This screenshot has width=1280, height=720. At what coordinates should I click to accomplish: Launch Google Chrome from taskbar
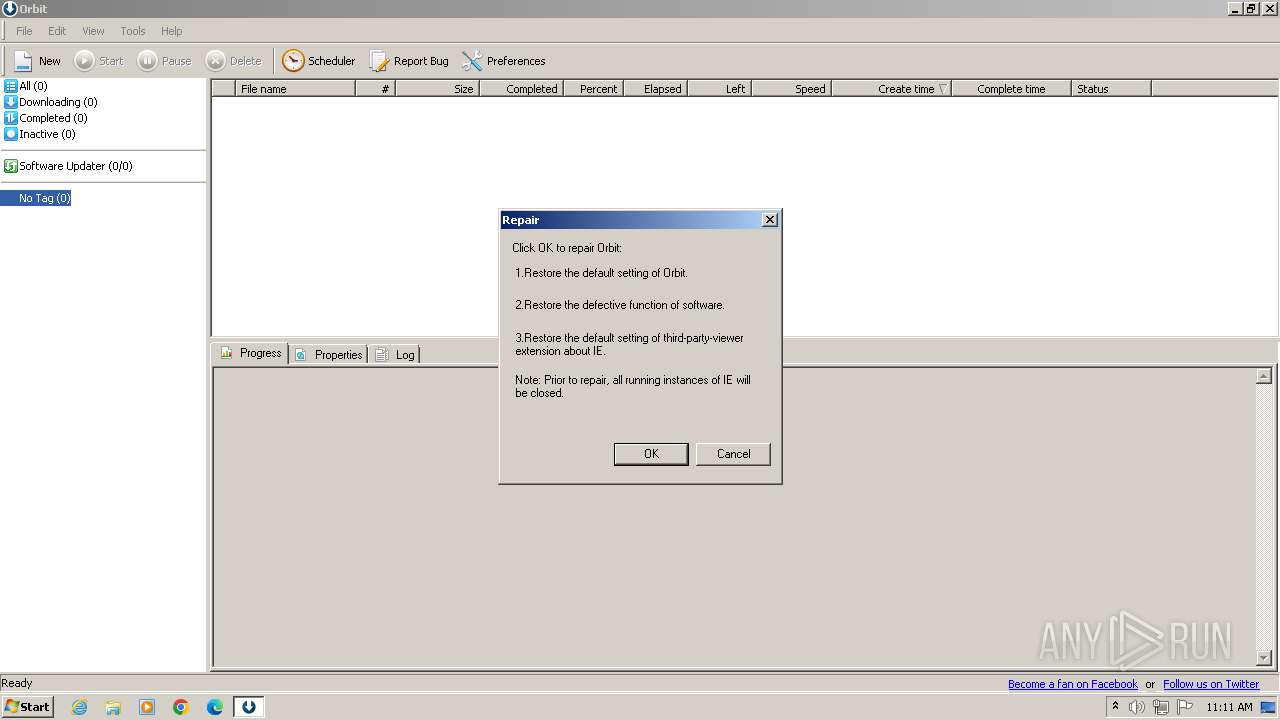(181, 707)
